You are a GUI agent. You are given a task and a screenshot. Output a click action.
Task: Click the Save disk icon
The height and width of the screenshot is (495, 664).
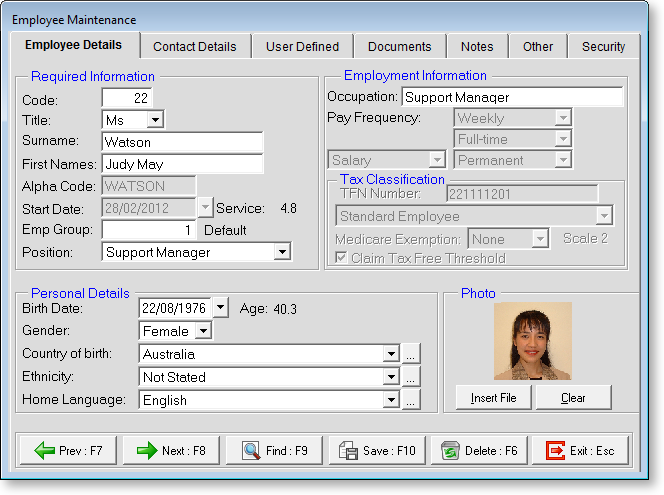click(x=348, y=451)
